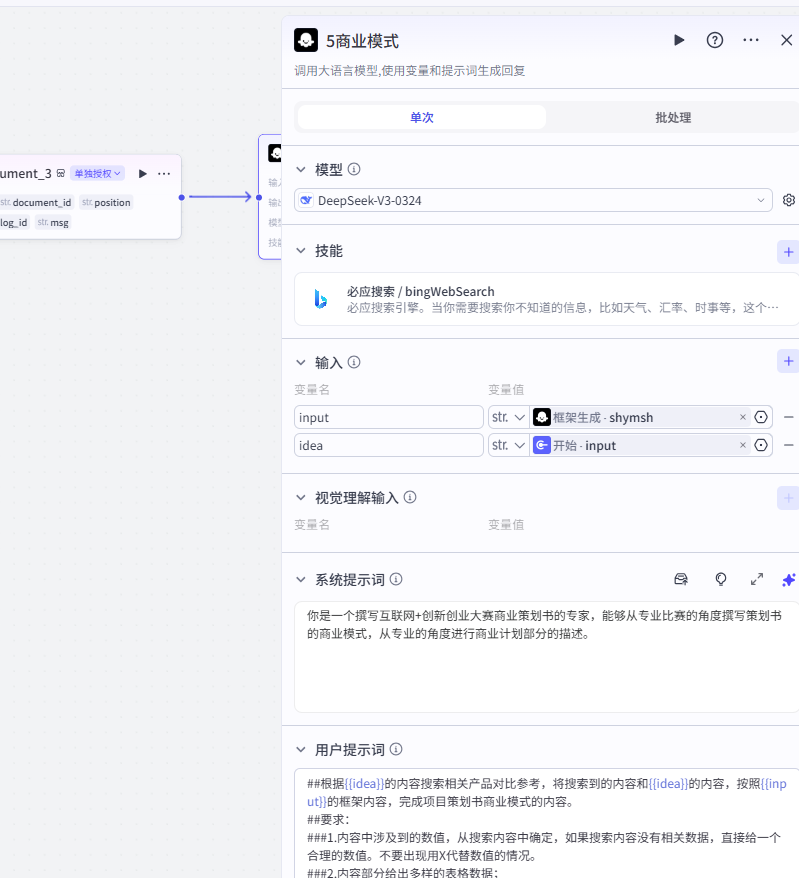Collapse the 系统提示词 section
The width and height of the screenshot is (799, 878).
301,580
